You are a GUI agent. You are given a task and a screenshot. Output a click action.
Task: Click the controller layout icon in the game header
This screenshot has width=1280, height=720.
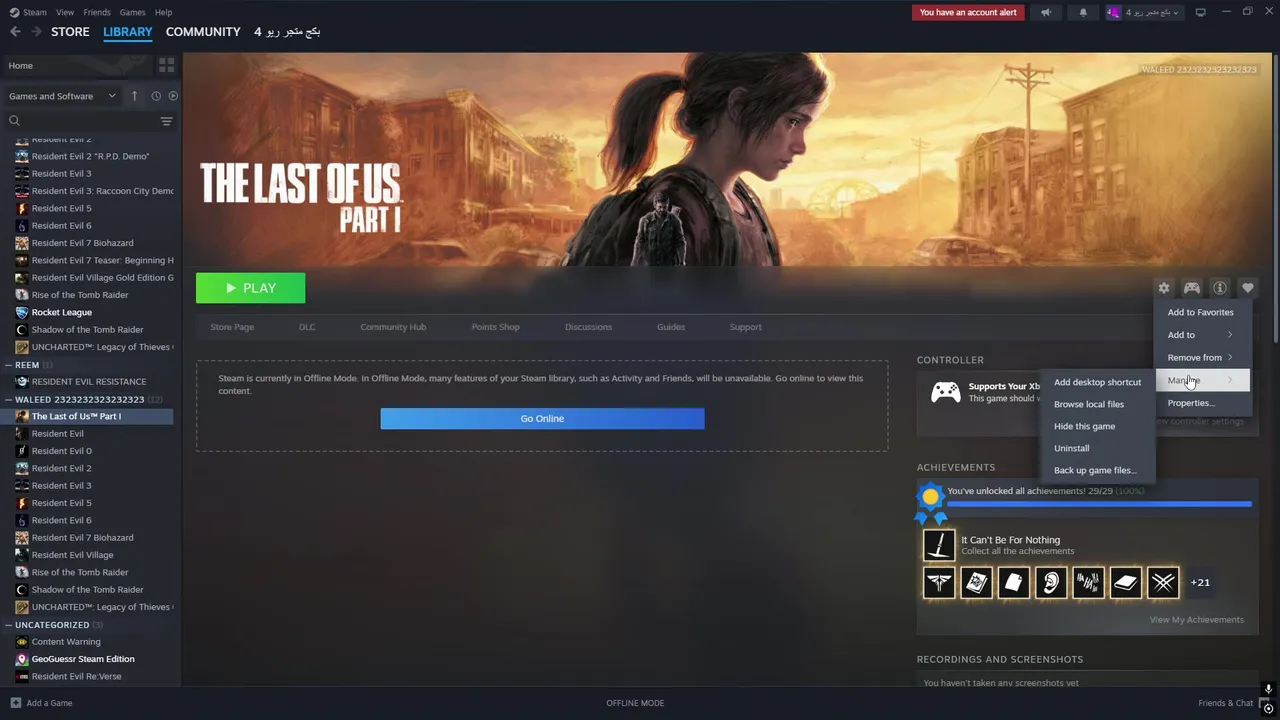pyautogui.click(x=1192, y=288)
